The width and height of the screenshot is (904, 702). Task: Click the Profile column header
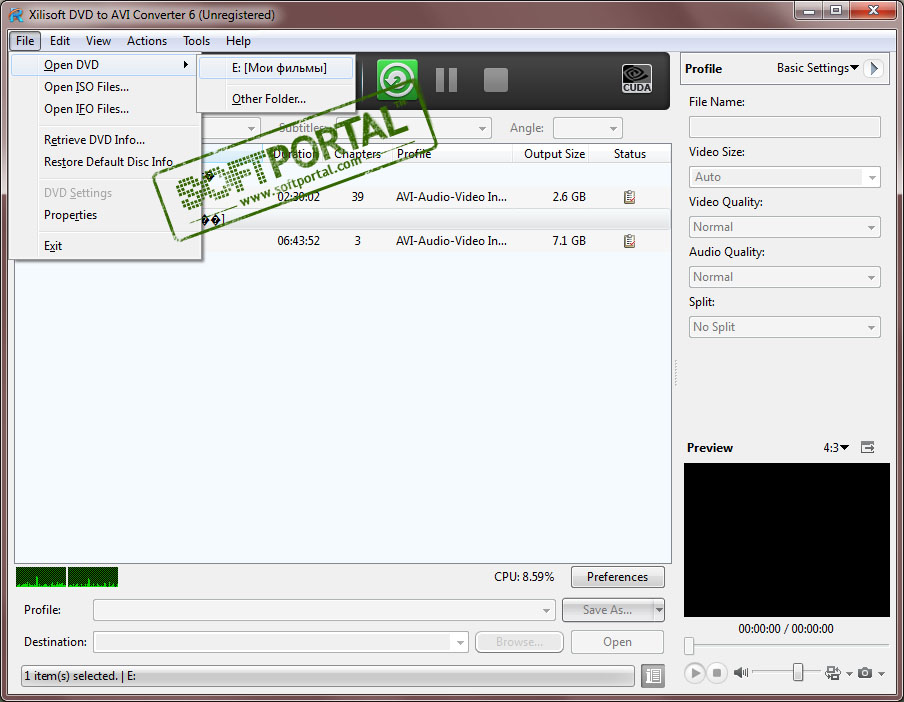coord(453,154)
